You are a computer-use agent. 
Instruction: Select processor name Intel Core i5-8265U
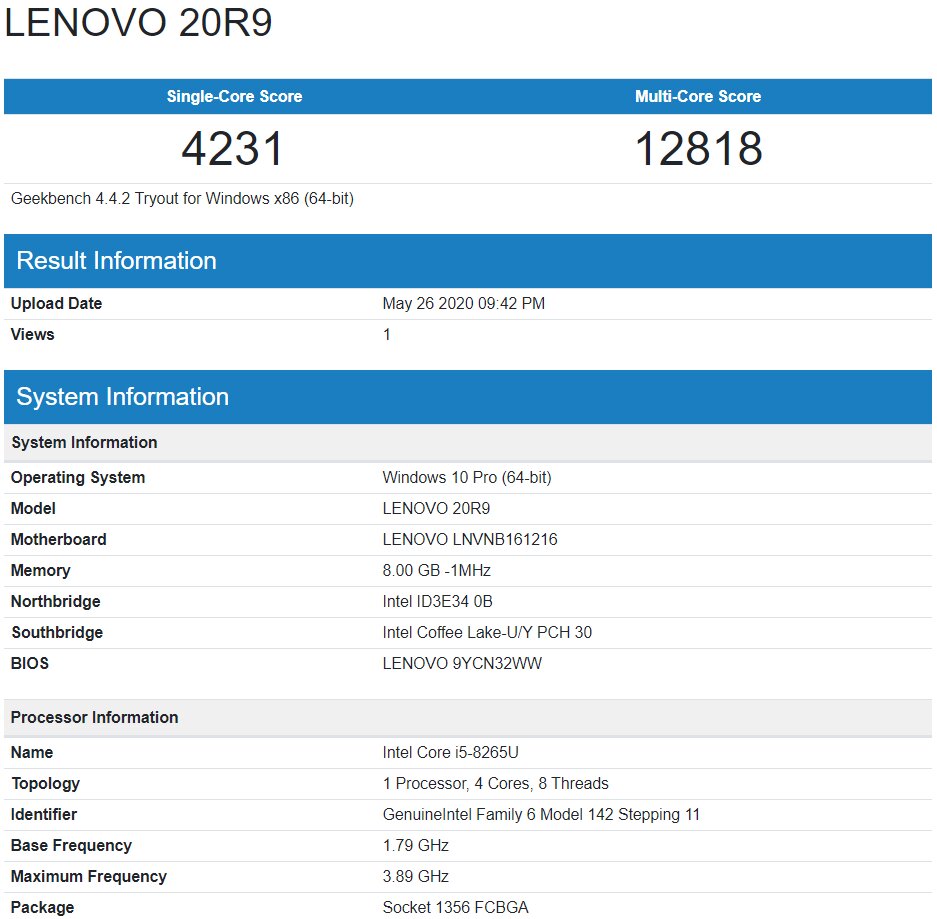pyautogui.click(x=451, y=752)
